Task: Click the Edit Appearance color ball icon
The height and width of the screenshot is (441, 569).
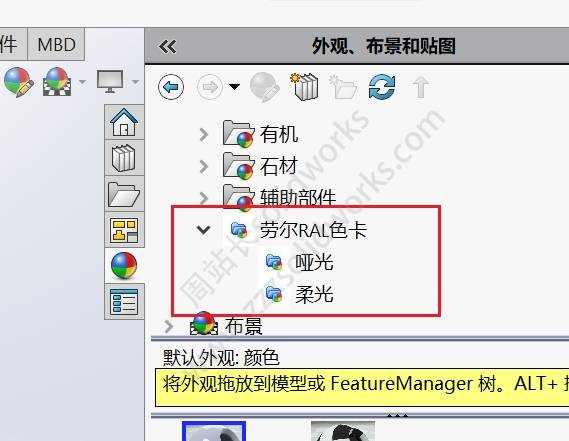Action: point(19,82)
